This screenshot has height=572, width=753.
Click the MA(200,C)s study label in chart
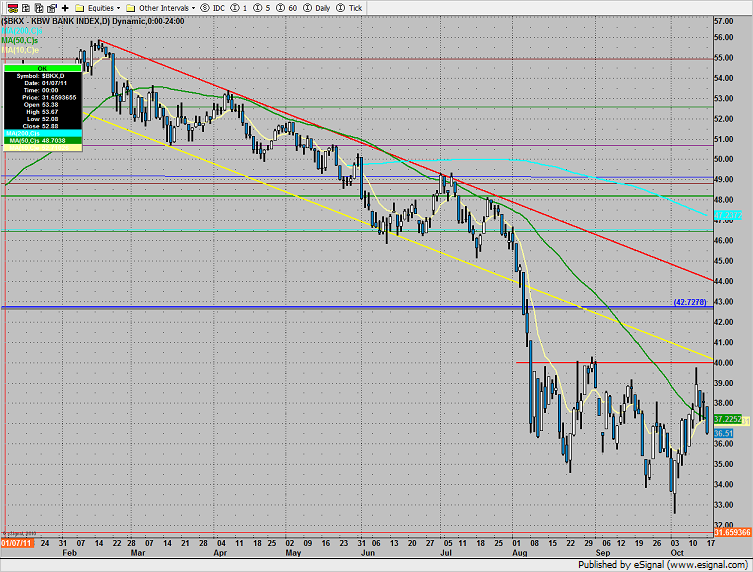click(x=21, y=31)
